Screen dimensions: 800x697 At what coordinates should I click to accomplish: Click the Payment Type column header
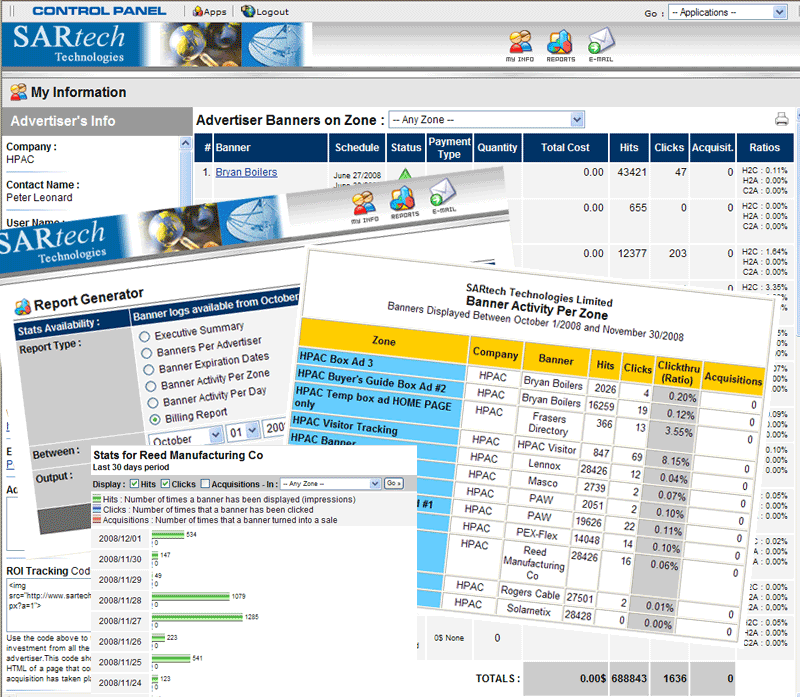(x=449, y=147)
